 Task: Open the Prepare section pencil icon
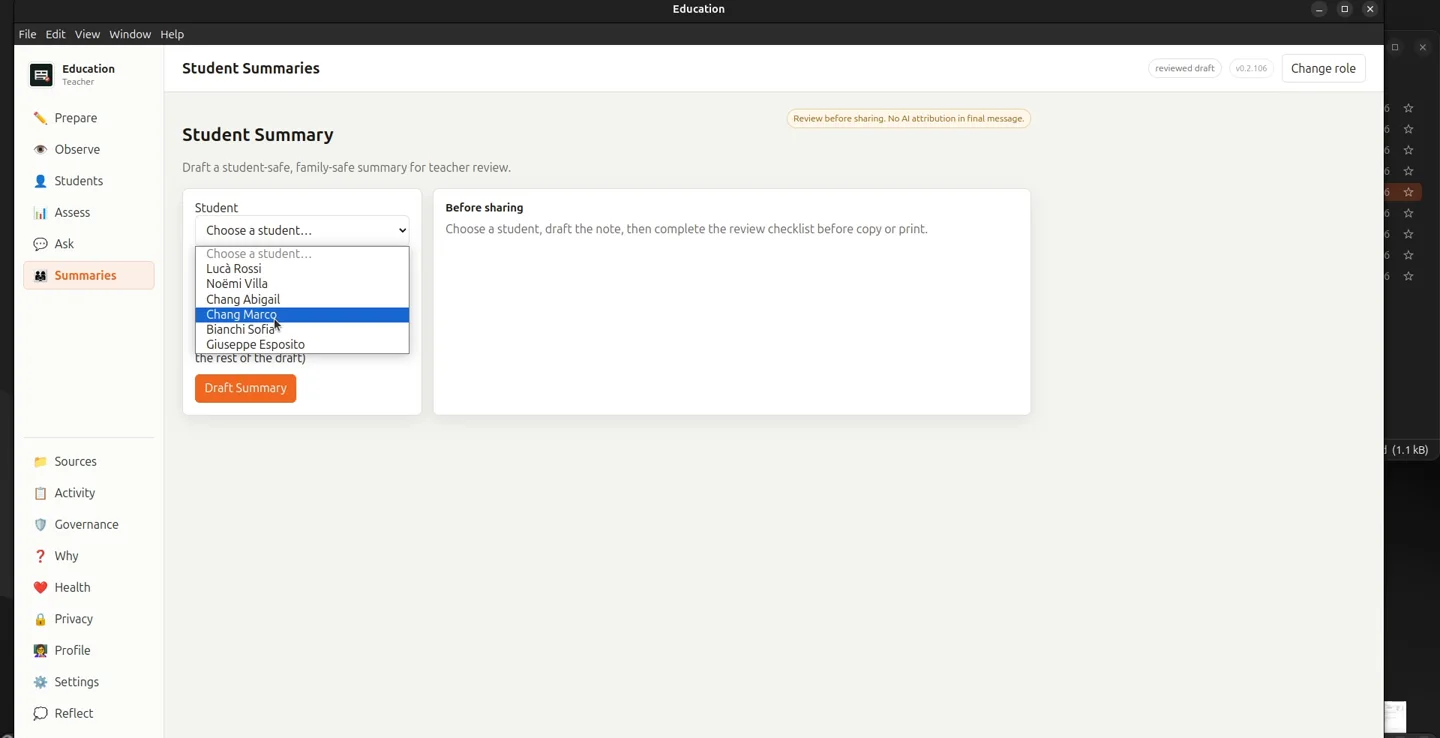coord(40,118)
